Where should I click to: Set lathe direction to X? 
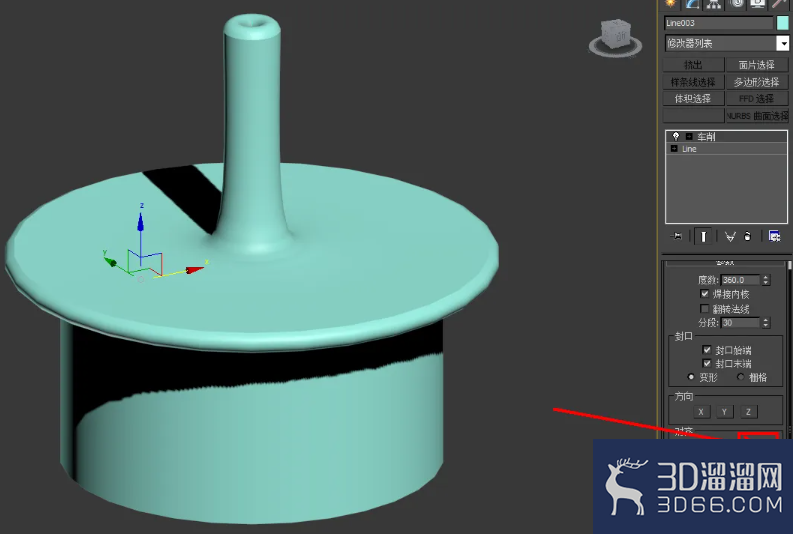(x=701, y=412)
